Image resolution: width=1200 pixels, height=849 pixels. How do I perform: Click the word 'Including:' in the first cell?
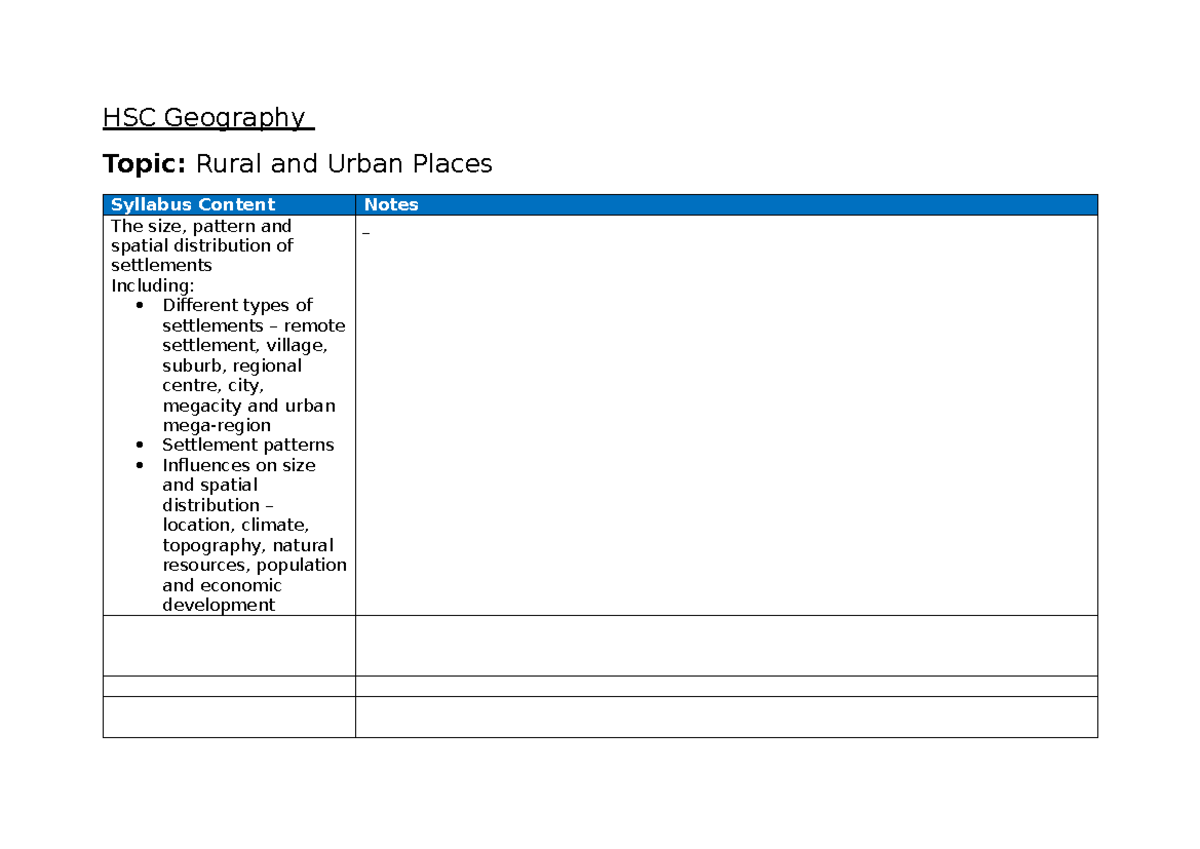(152, 286)
